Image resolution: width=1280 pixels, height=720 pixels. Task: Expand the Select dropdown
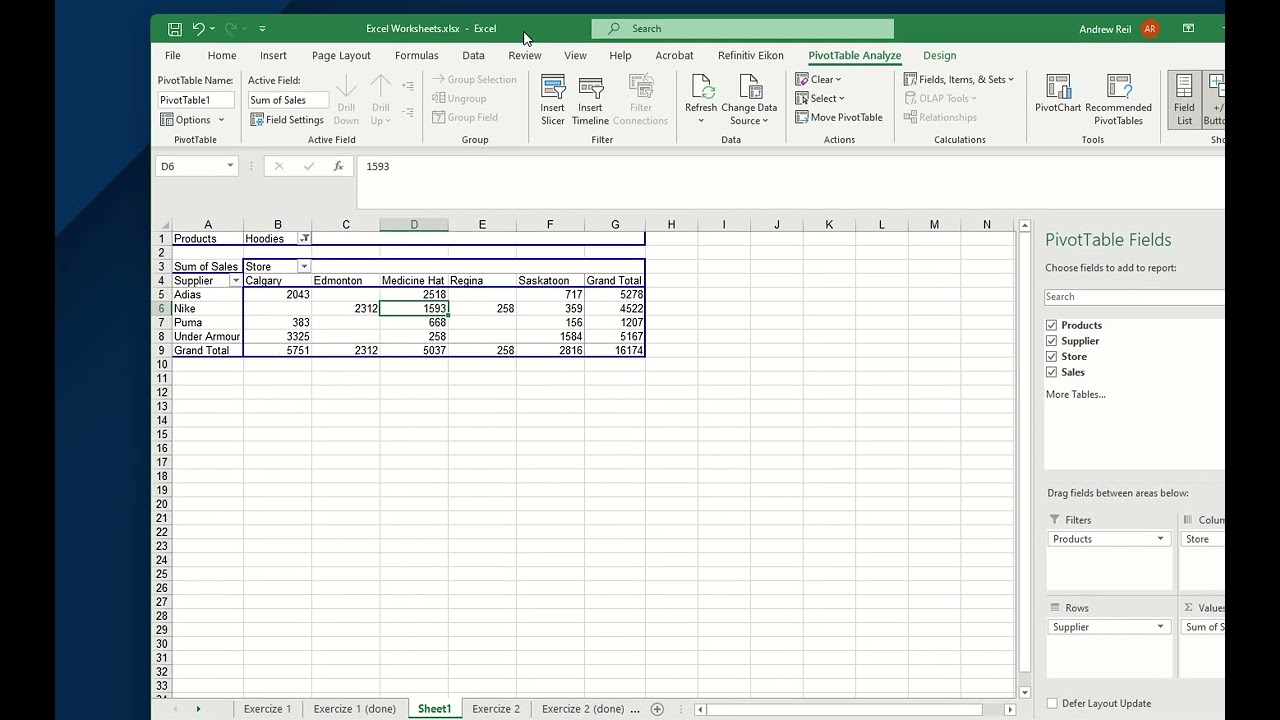820,98
